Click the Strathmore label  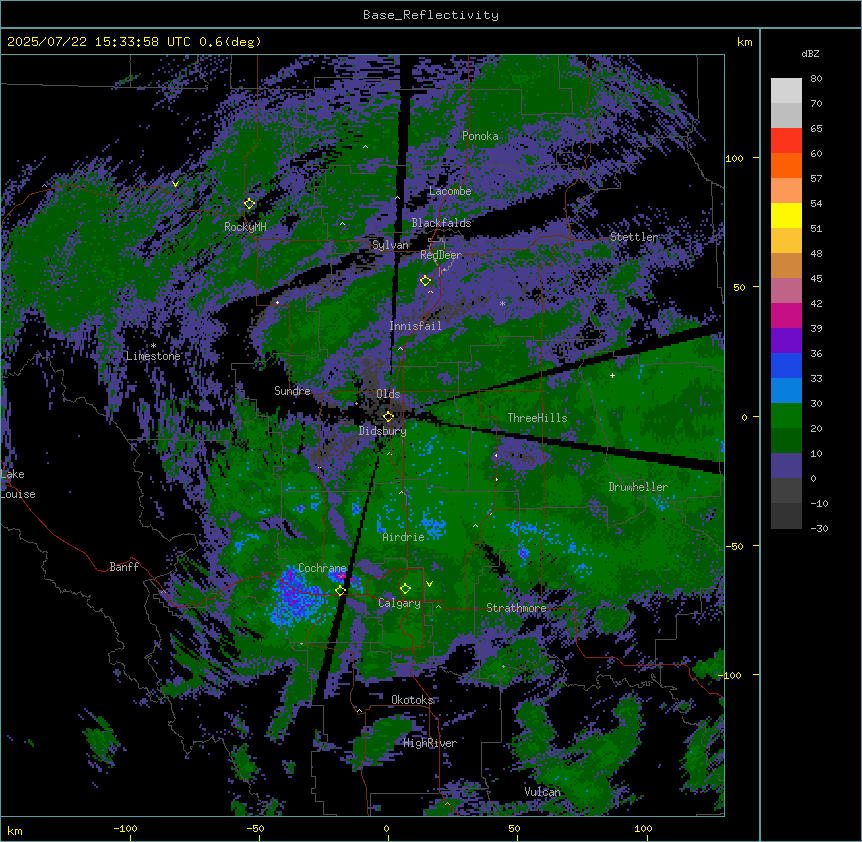pos(516,608)
